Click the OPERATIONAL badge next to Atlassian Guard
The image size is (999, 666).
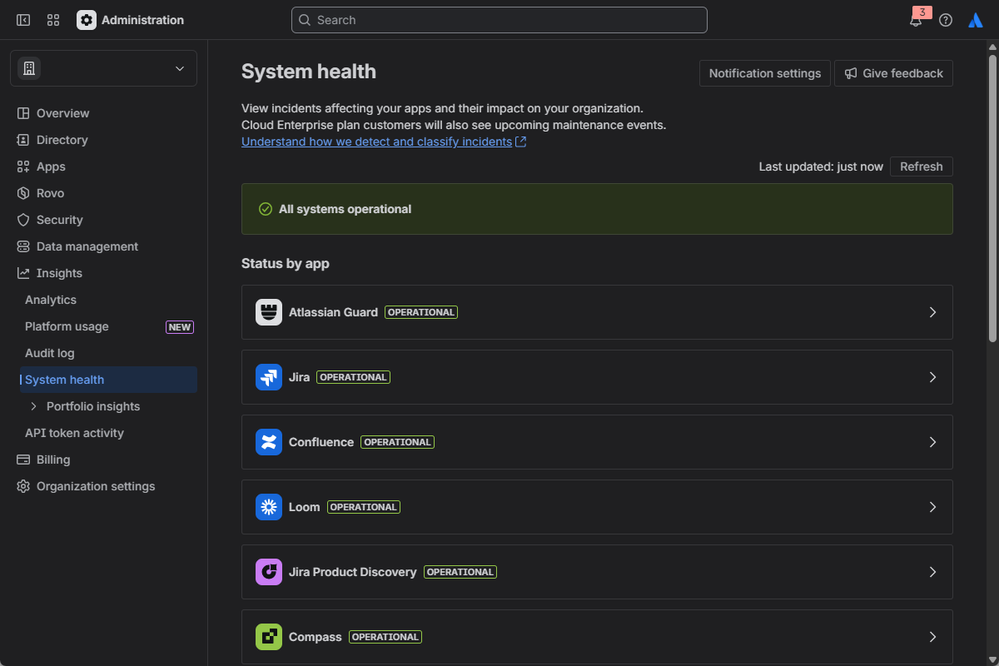click(421, 312)
